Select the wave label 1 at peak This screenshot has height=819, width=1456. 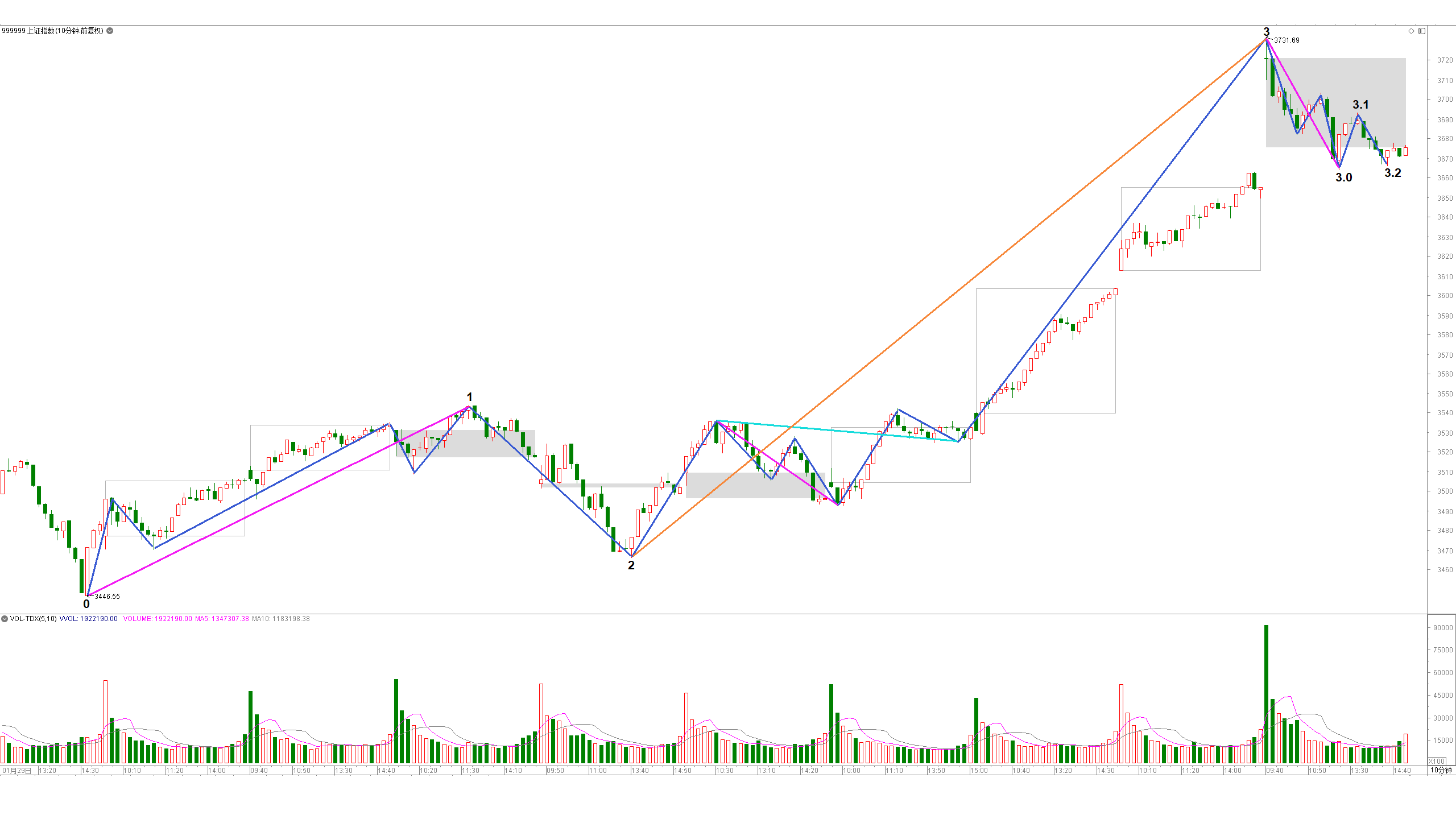coord(469,397)
